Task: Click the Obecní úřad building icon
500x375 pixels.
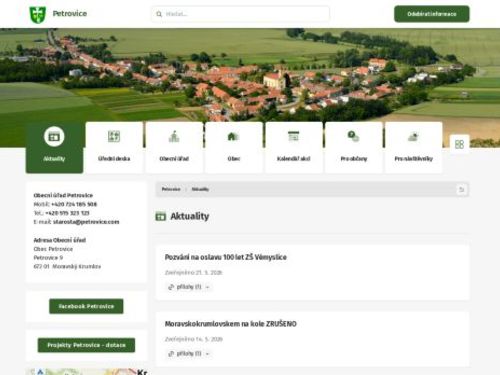Action: pos(174,136)
